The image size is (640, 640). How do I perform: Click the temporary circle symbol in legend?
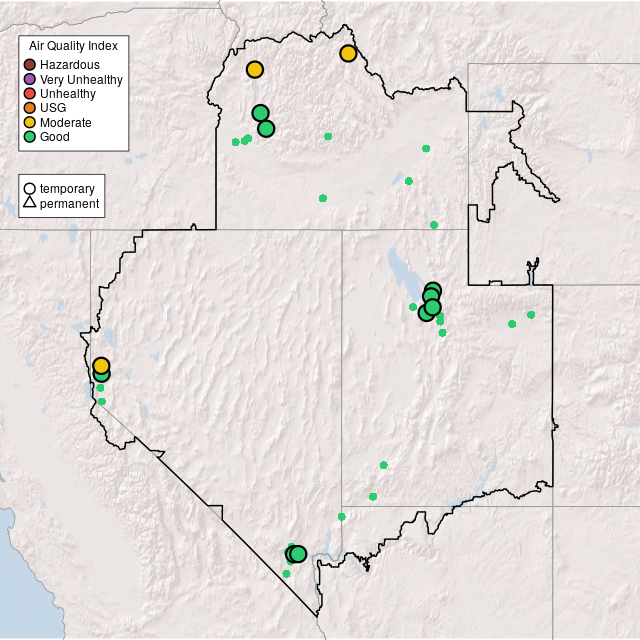(30, 188)
